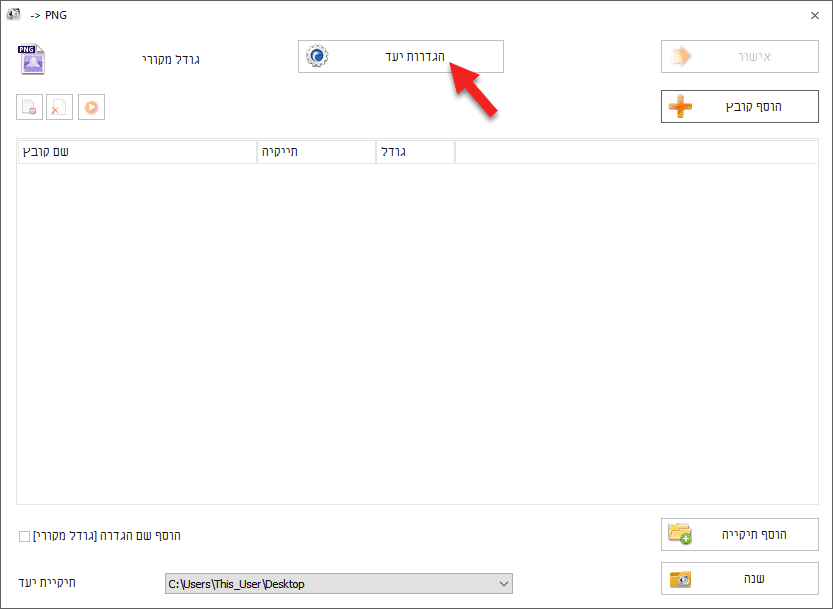The height and width of the screenshot is (609, 833).
Task: Click the change (שנה) destination button
Action: pyautogui.click(x=740, y=578)
